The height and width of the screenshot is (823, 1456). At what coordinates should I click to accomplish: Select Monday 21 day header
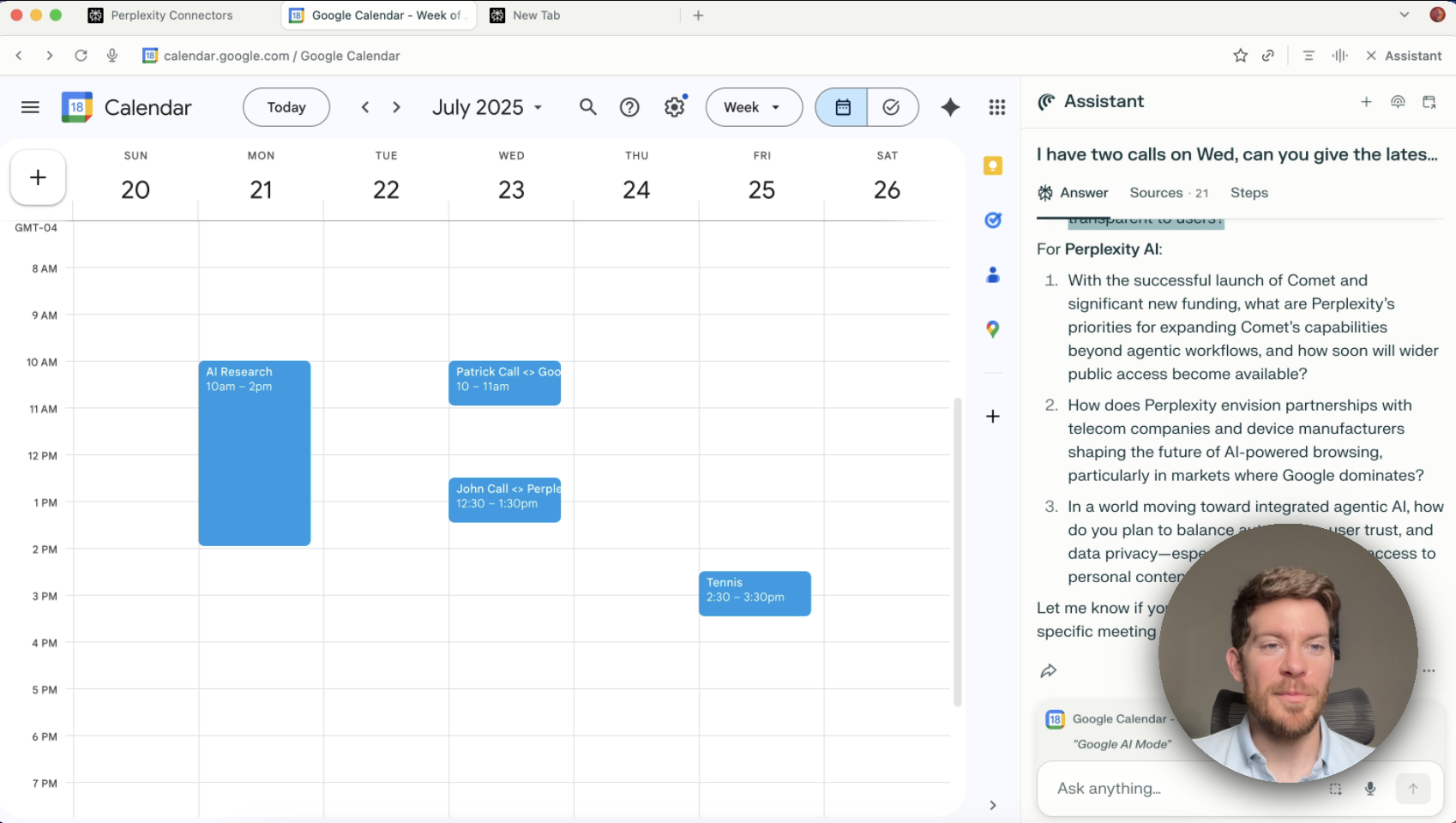[261, 189]
